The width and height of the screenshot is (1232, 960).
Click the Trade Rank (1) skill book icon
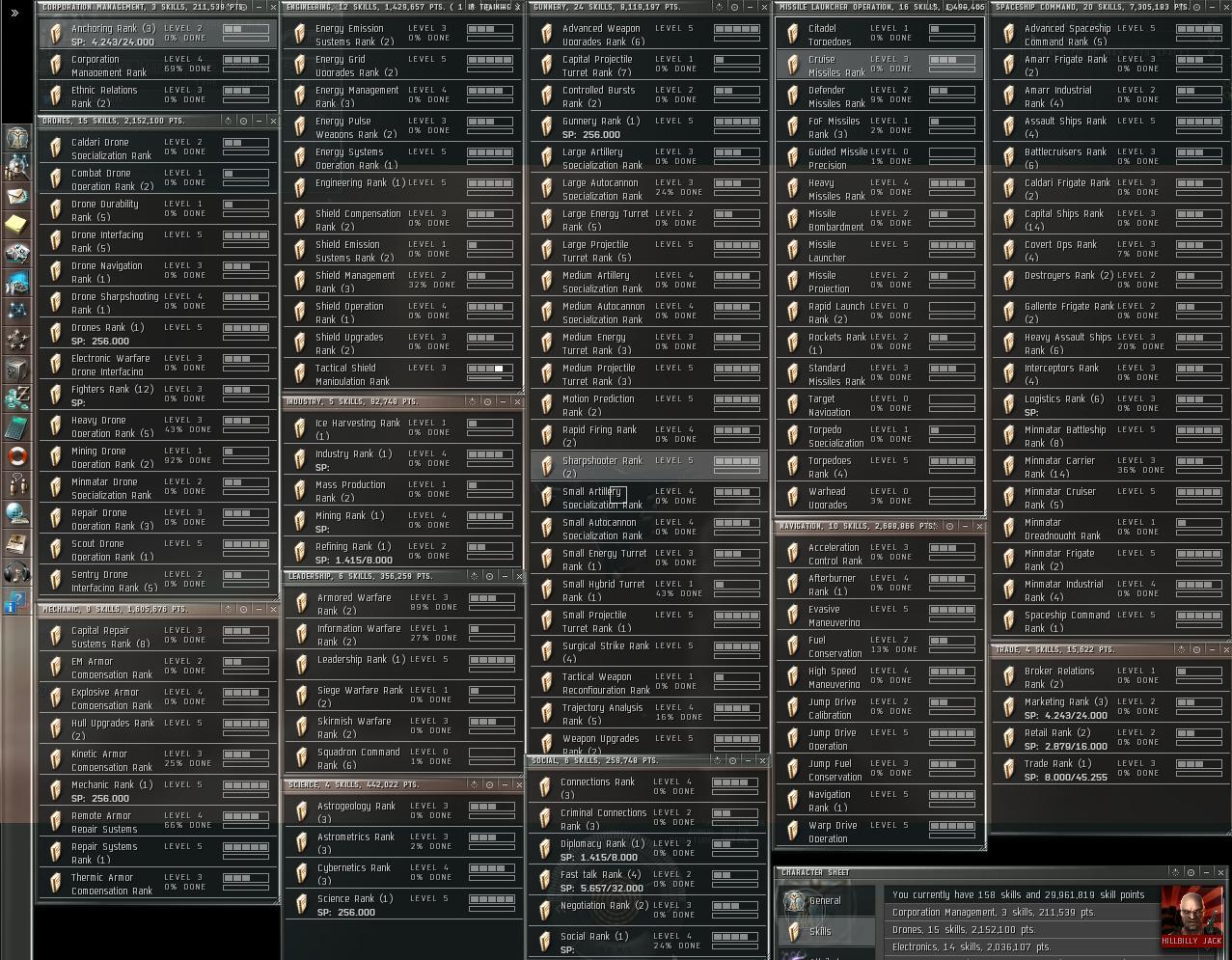(x=1009, y=770)
